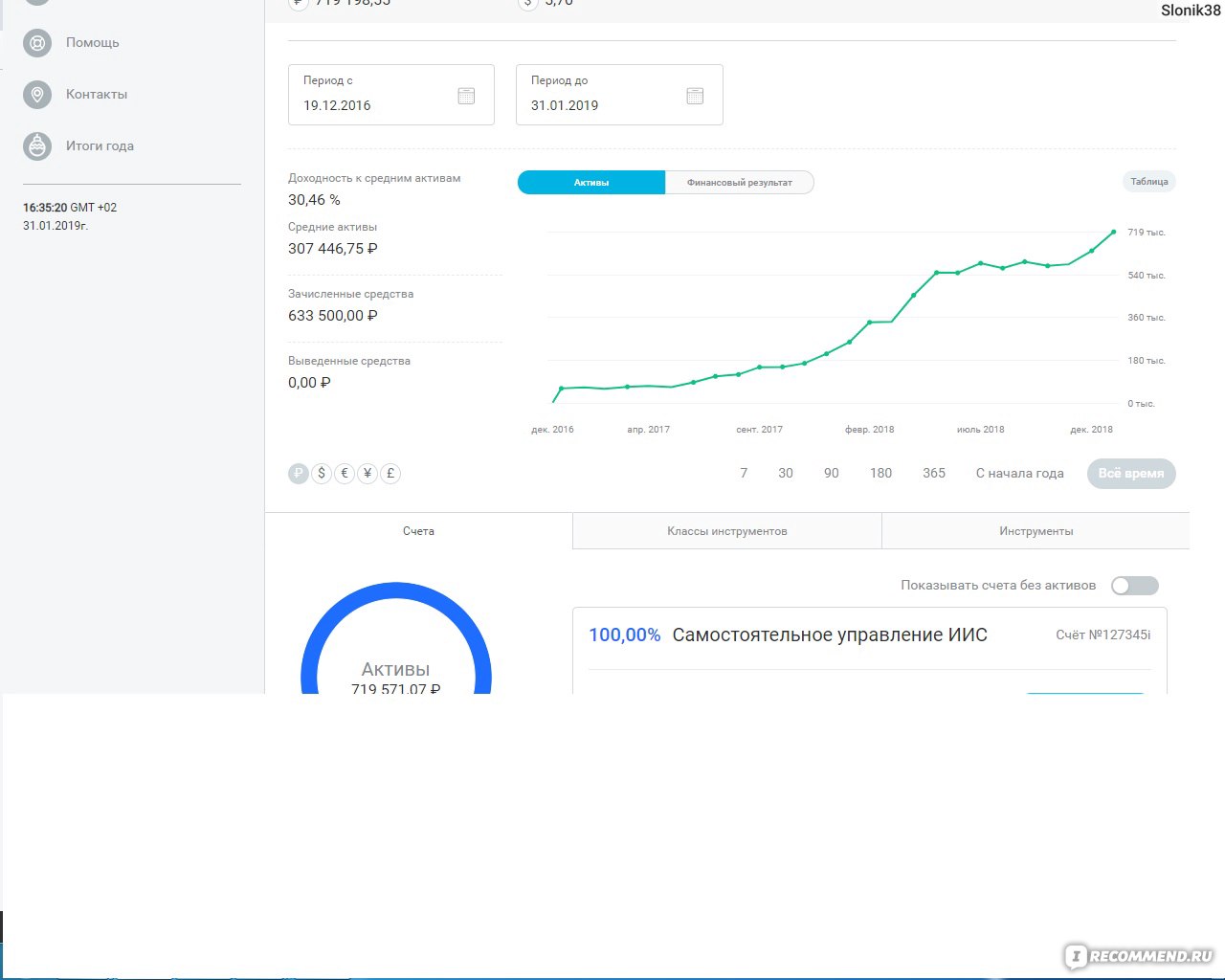
Task: Click the 307 446,75 ₽ average assets value
Action: pos(333,249)
